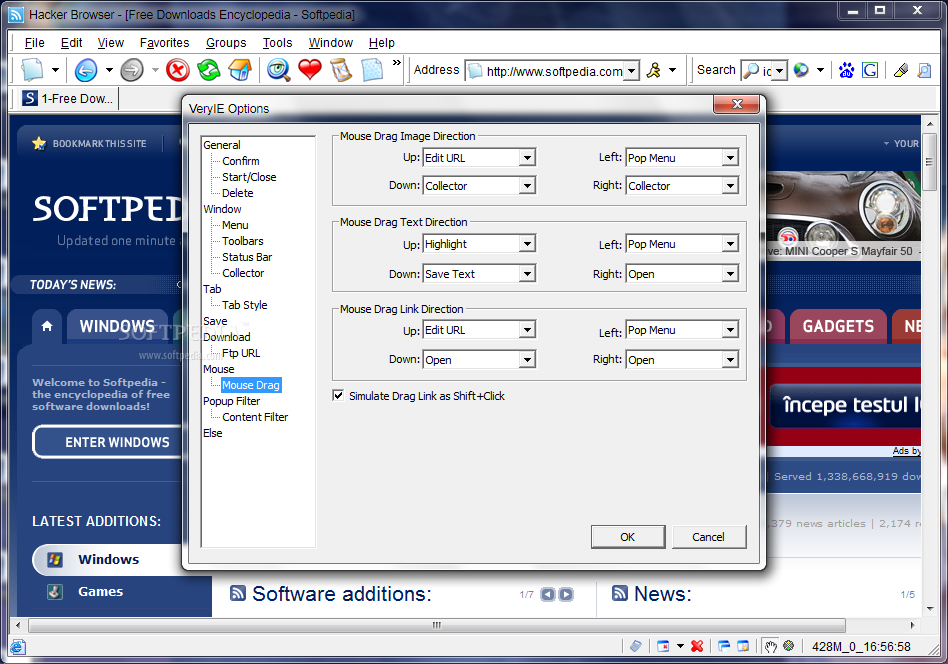Click the find-in-page icon at toolbar end
Screen dimensions: 948x664
point(924,70)
